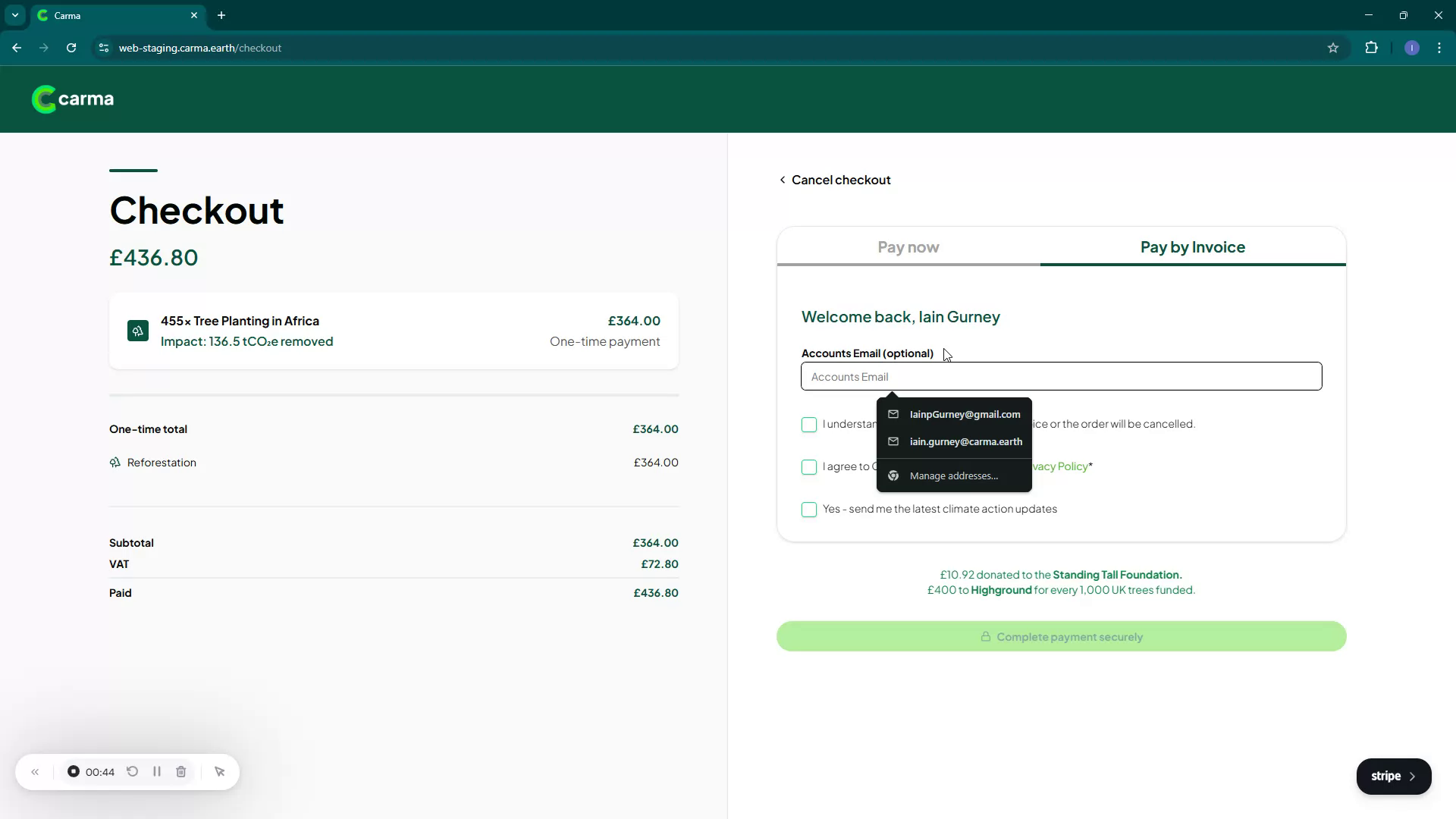
Task: Click Complete payment securely
Action: (x=1061, y=636)
